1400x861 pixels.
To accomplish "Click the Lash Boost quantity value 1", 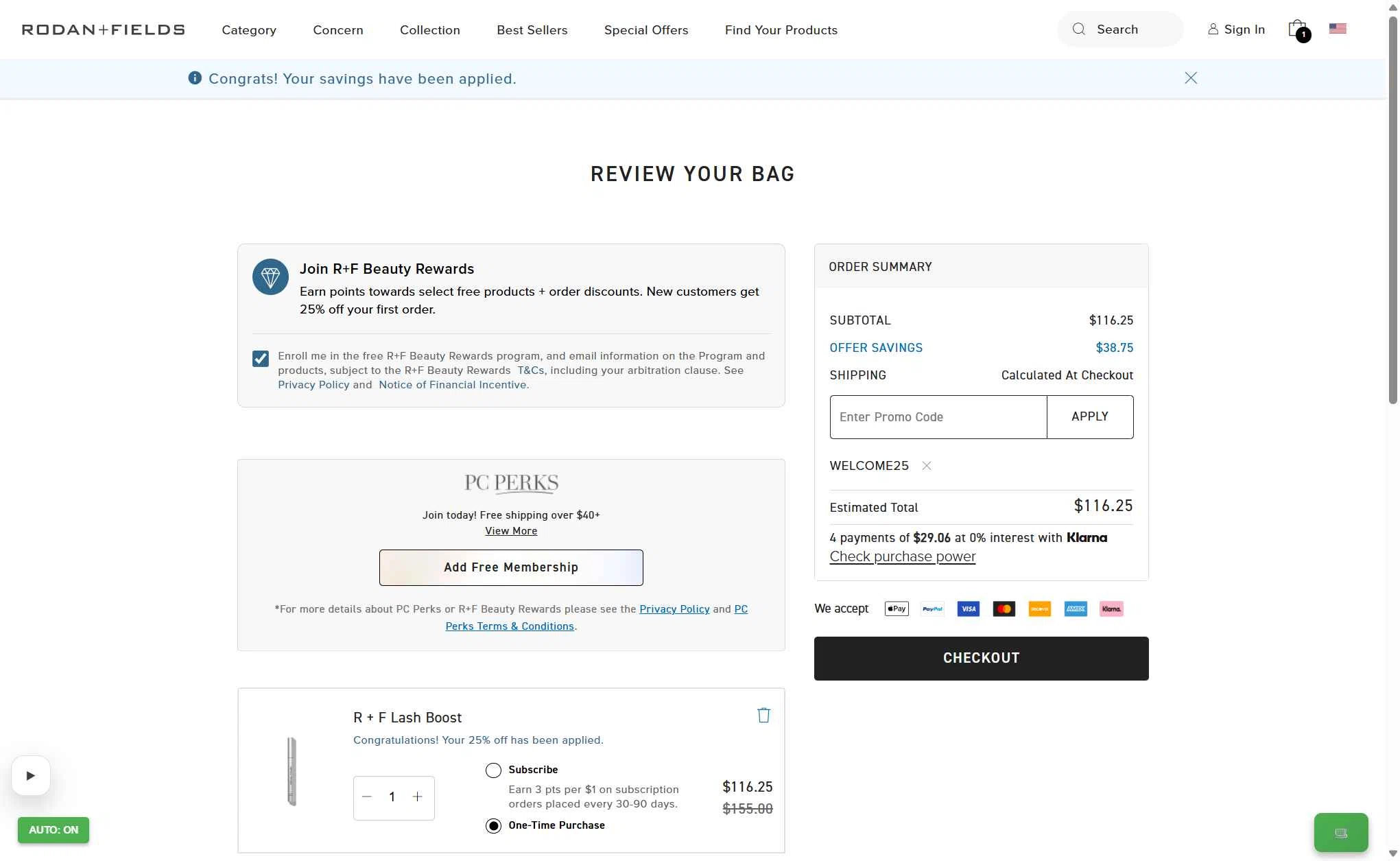I will pos(392,797).
